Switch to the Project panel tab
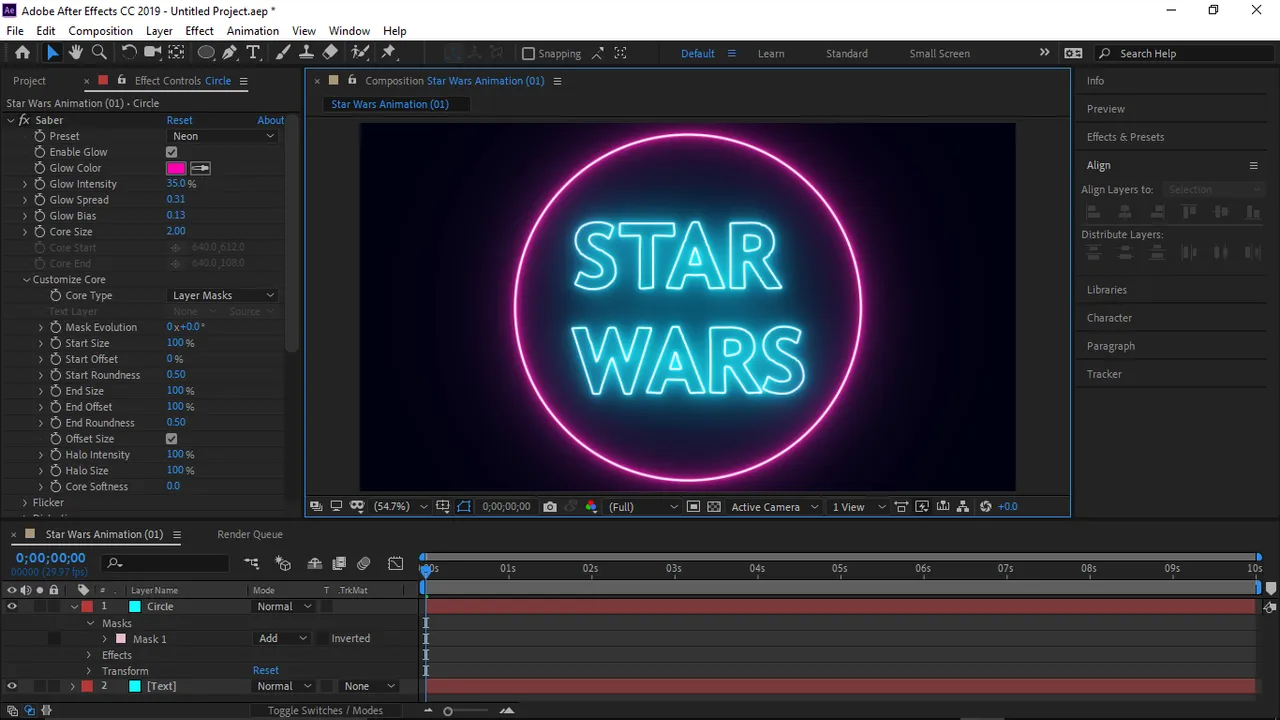 (x=29, y=81)
